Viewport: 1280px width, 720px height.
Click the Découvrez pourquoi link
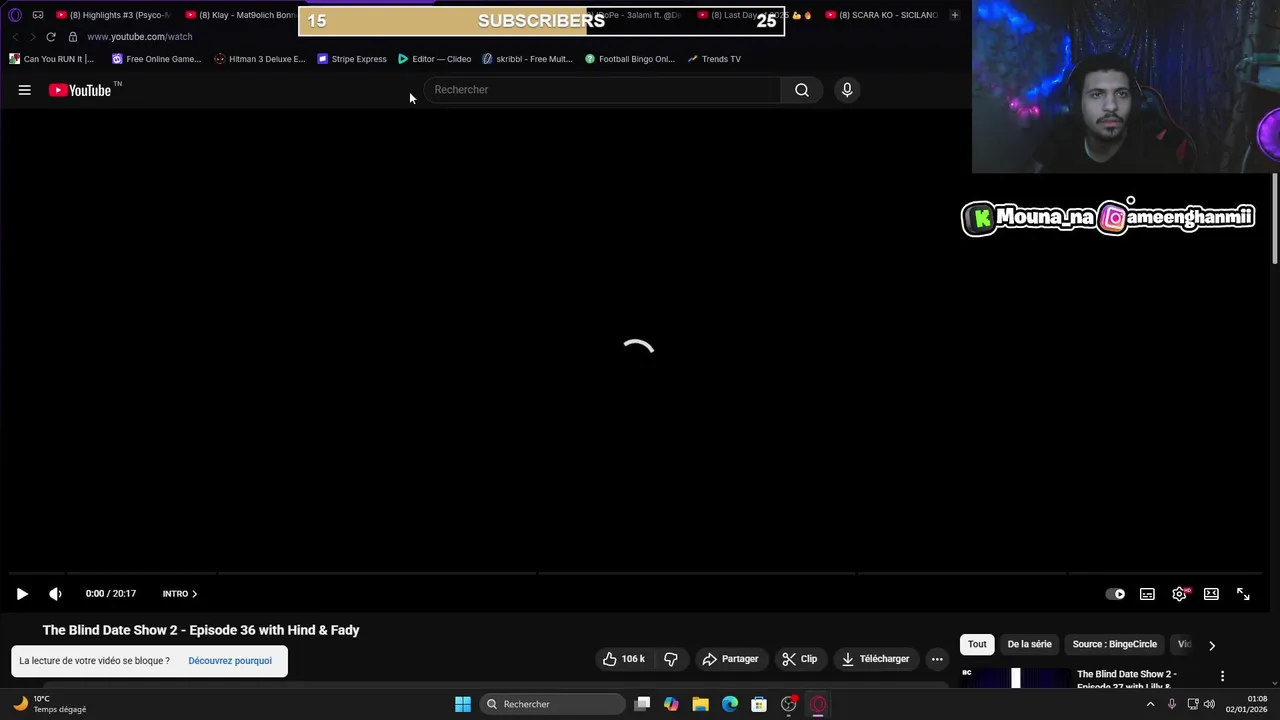coord(230,661)
